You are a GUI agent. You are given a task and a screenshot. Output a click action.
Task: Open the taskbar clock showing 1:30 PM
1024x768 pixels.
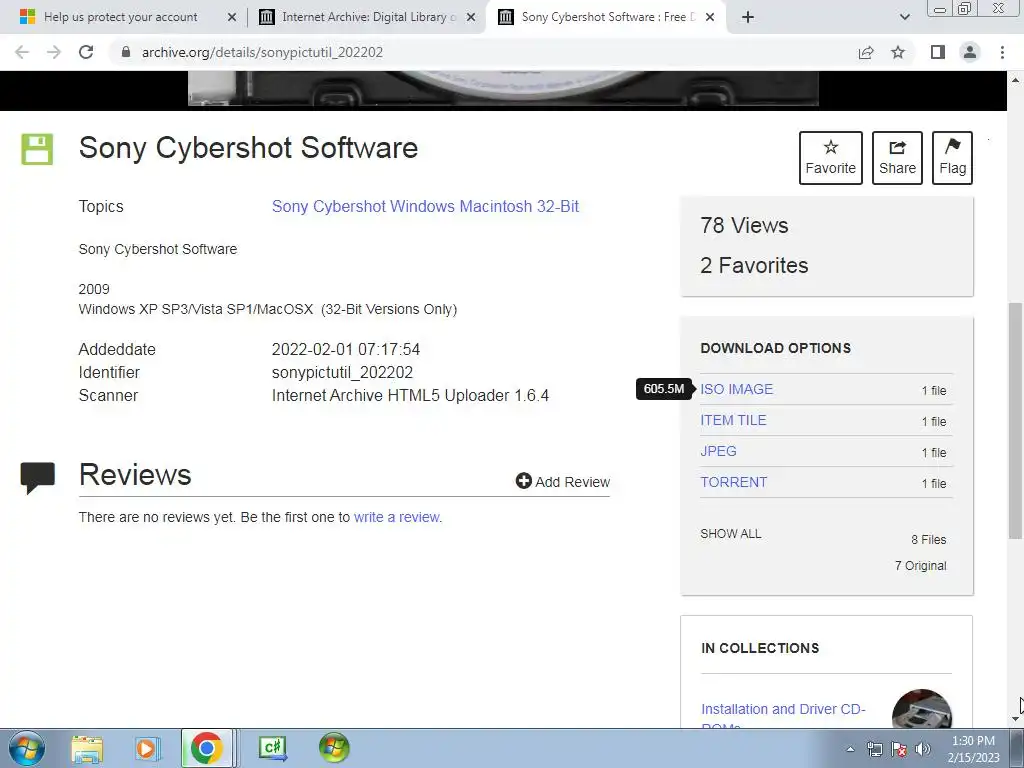973,749
